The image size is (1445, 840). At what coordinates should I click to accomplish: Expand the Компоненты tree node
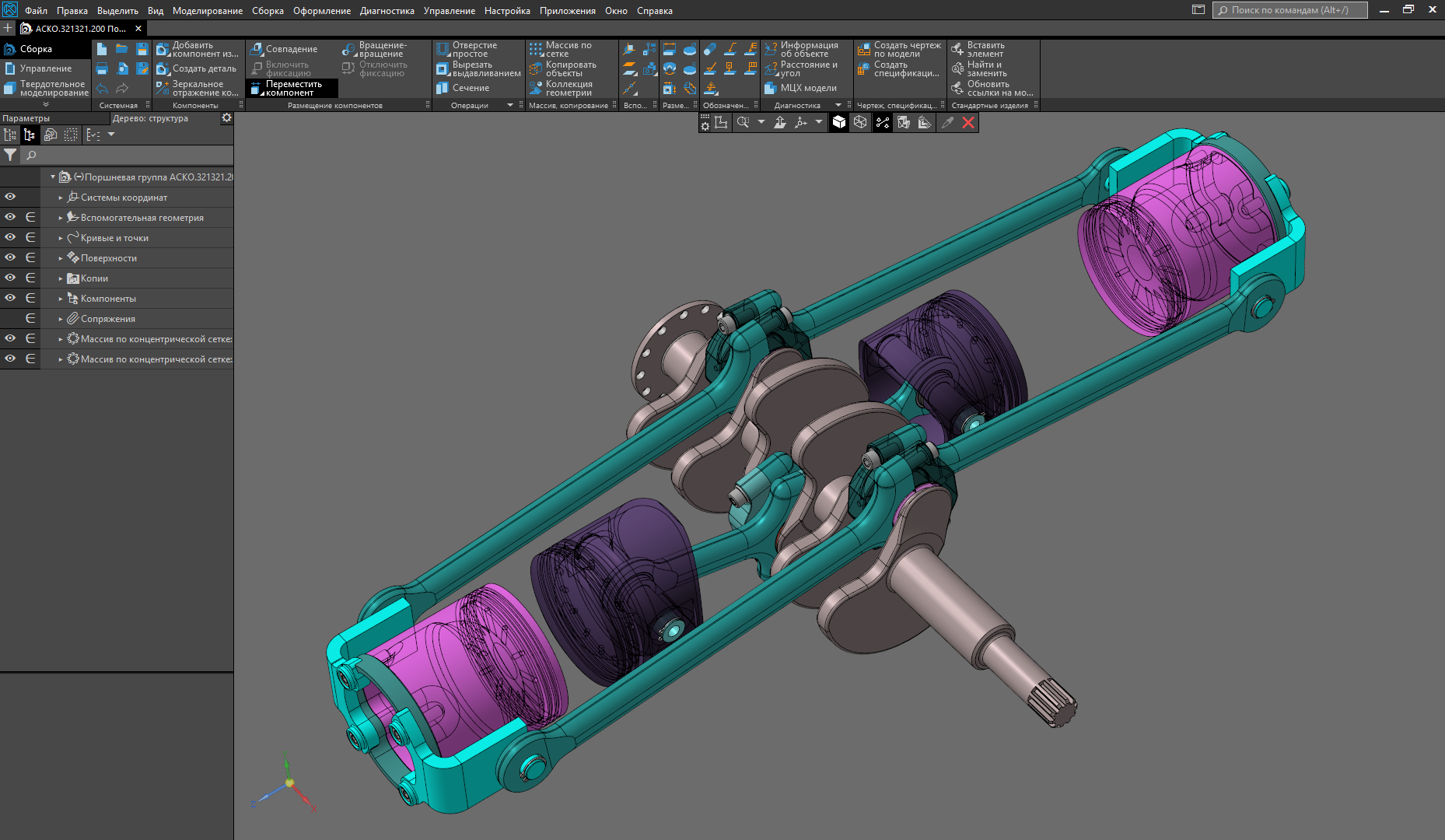(x=61, y=299)
